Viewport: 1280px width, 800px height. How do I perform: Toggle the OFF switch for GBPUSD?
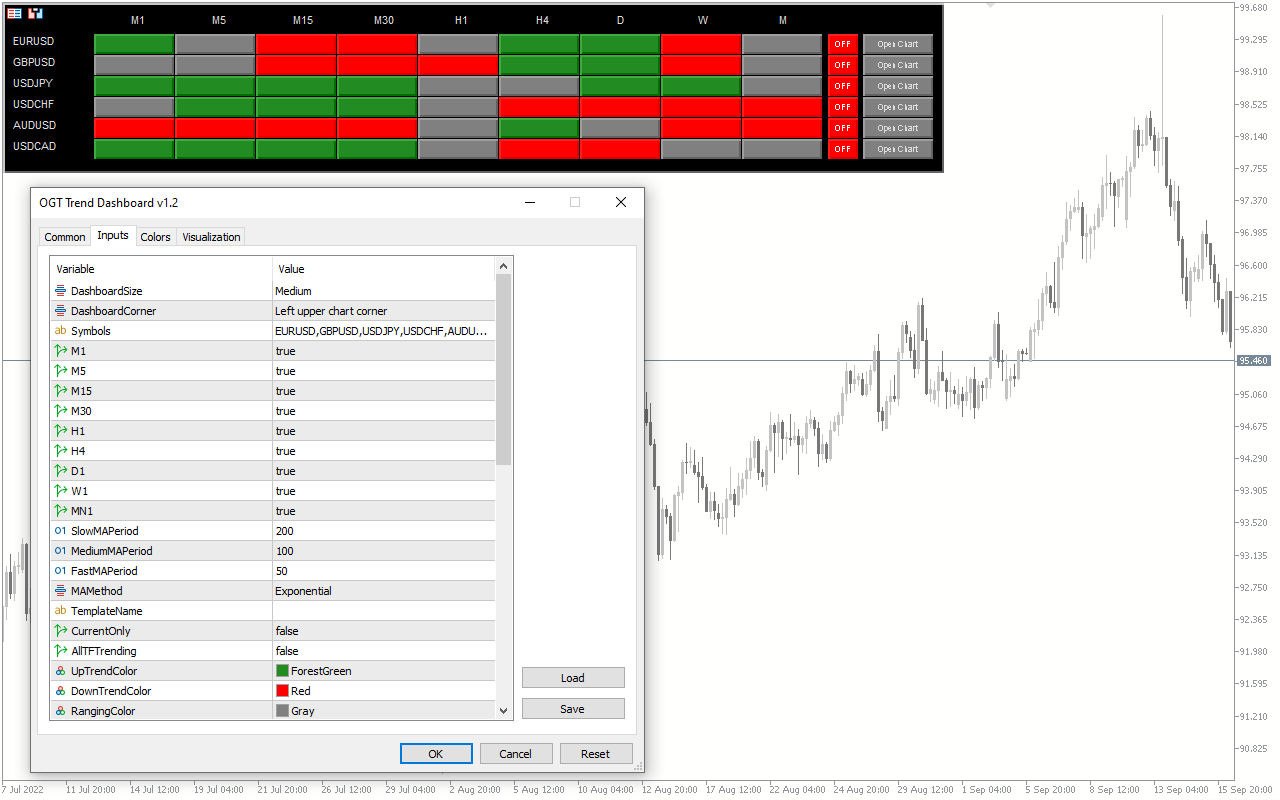842,65
